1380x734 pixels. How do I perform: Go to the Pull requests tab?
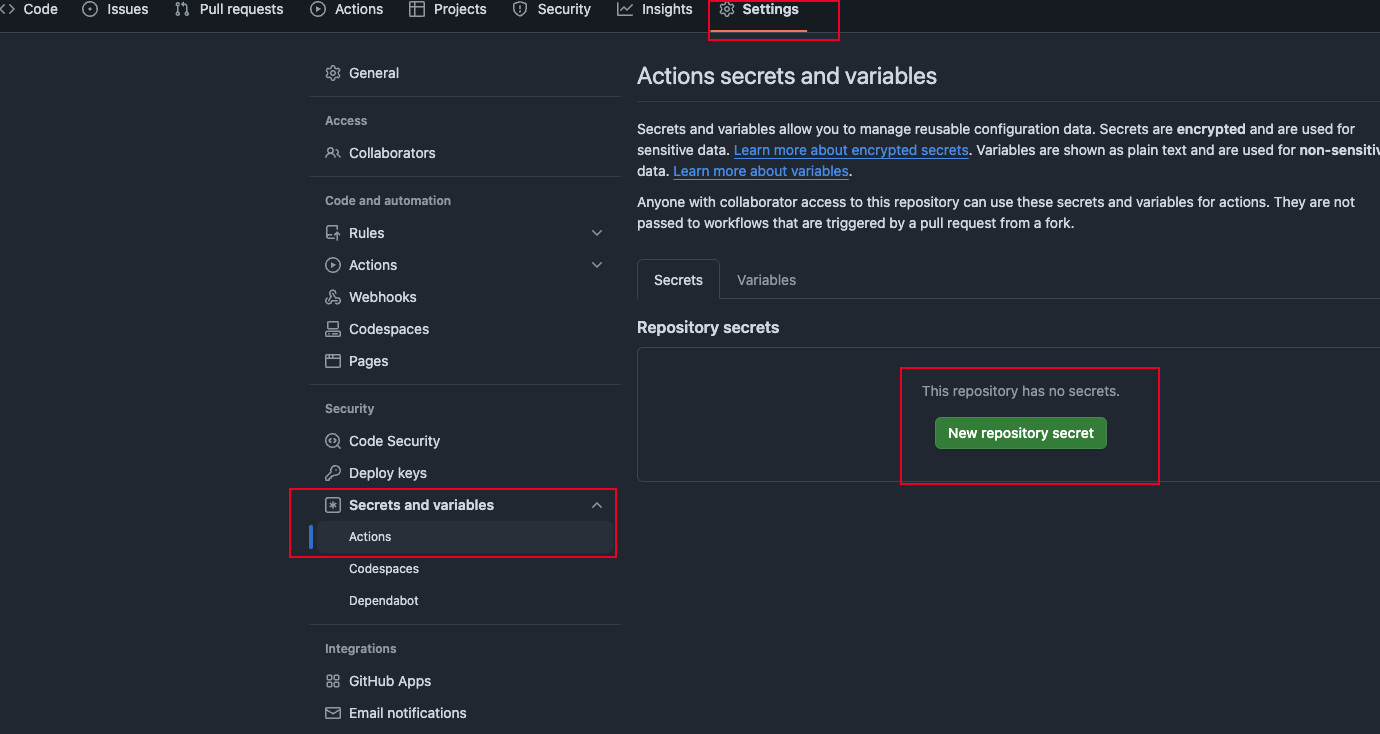pos(228,9)
